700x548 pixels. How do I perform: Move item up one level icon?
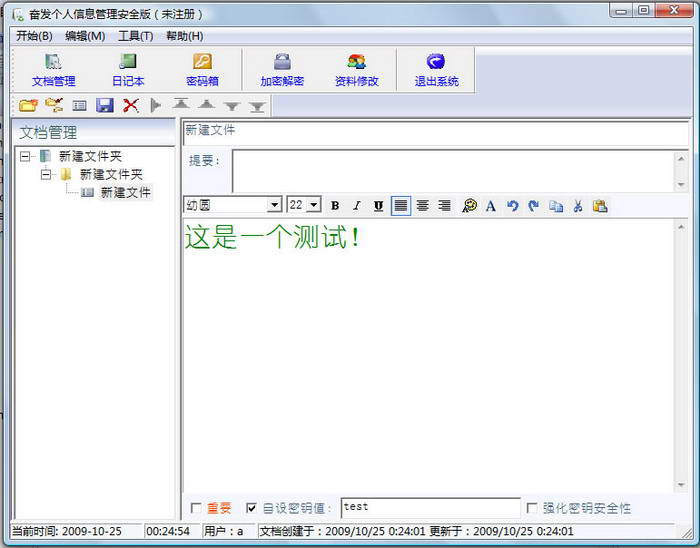[206, 105]
